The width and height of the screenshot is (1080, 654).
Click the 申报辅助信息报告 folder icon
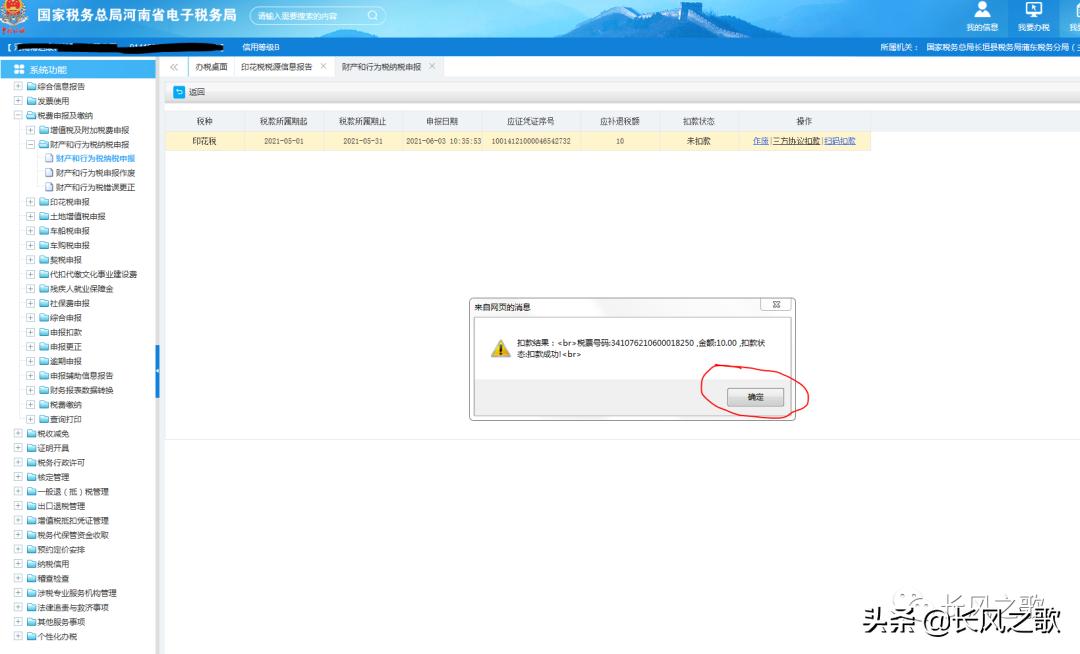(43, 375)
